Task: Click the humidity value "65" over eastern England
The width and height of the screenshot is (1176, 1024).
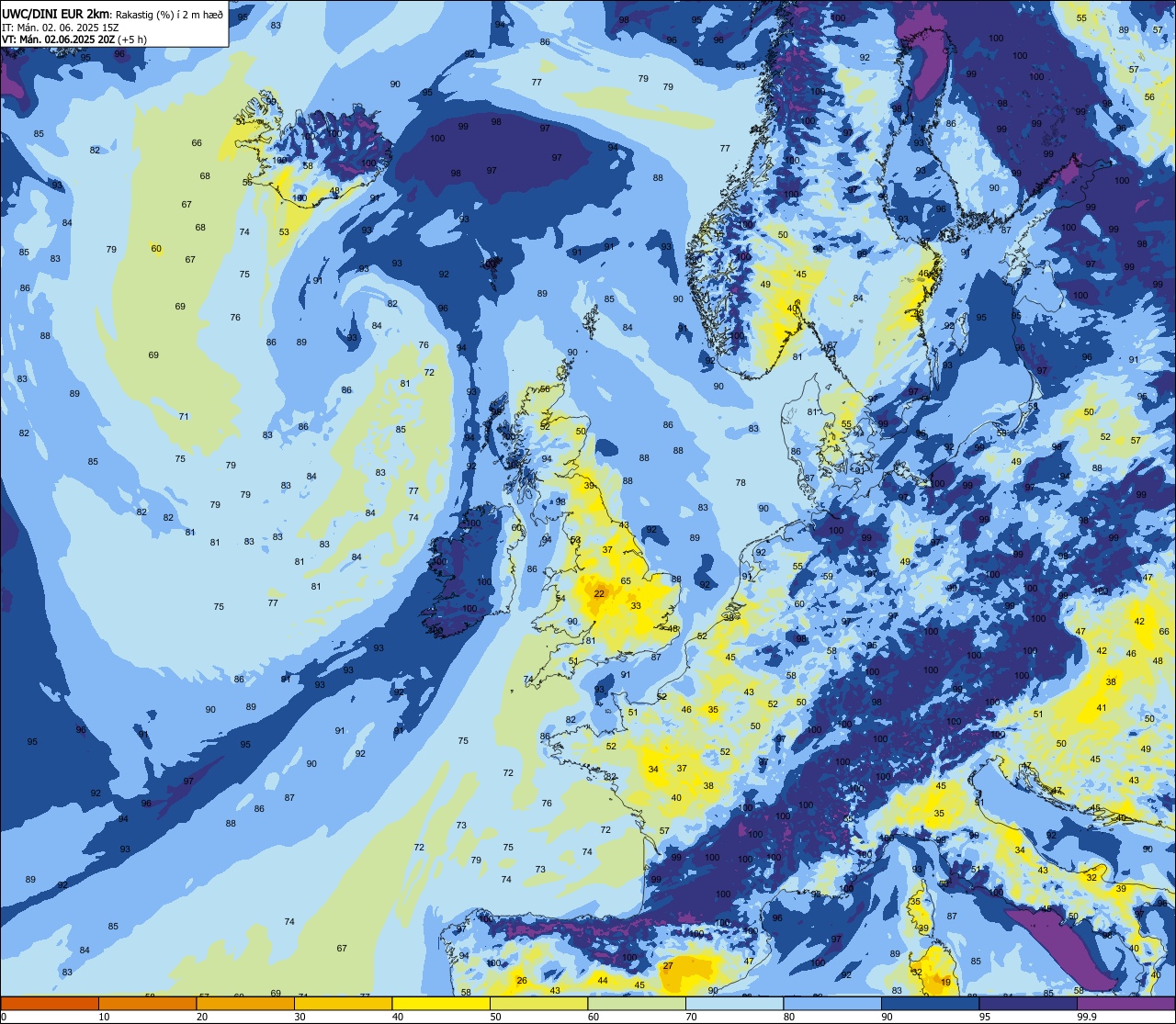Action: coord(626,580)
